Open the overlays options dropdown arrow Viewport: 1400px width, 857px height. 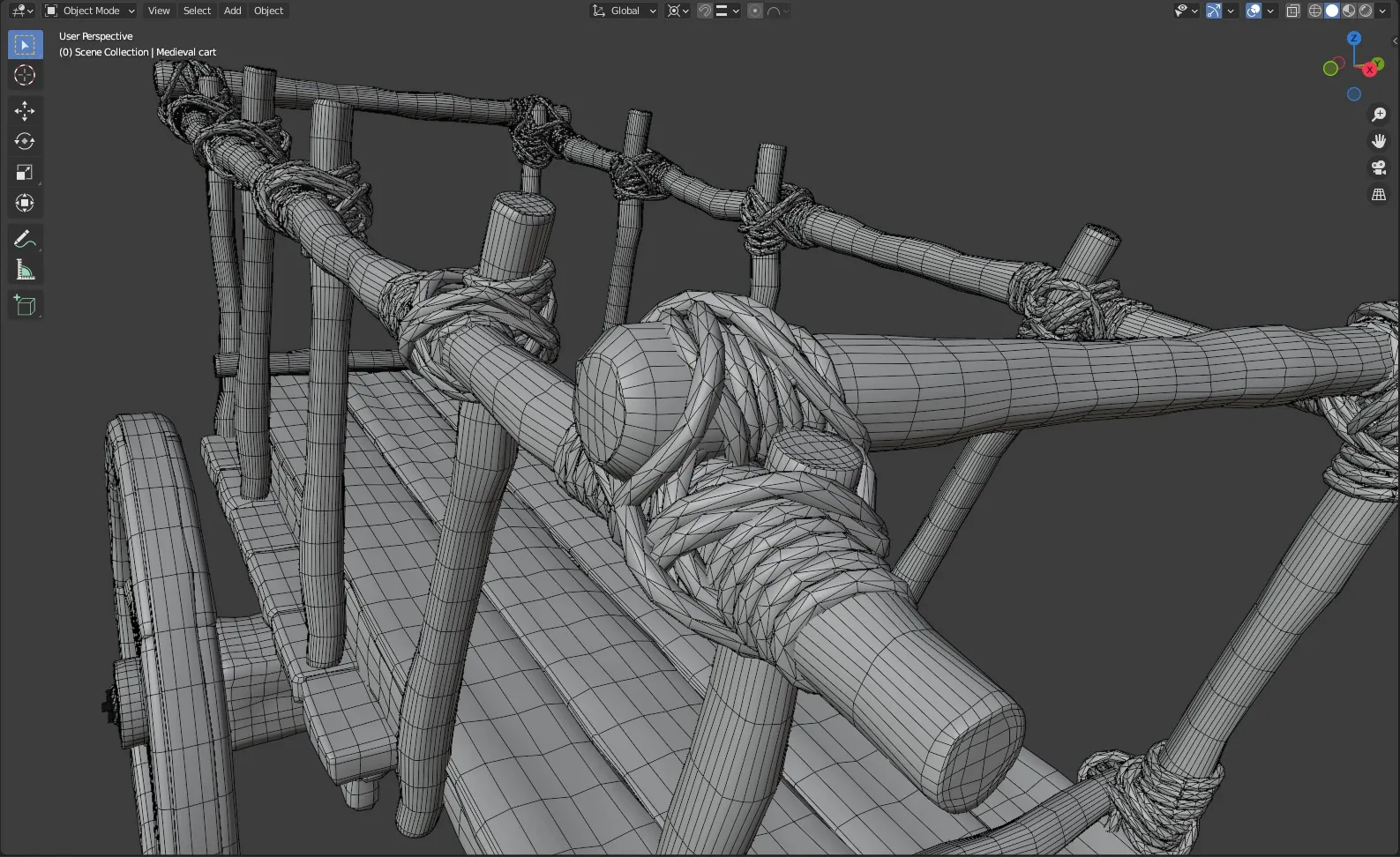click(1270, 11)
